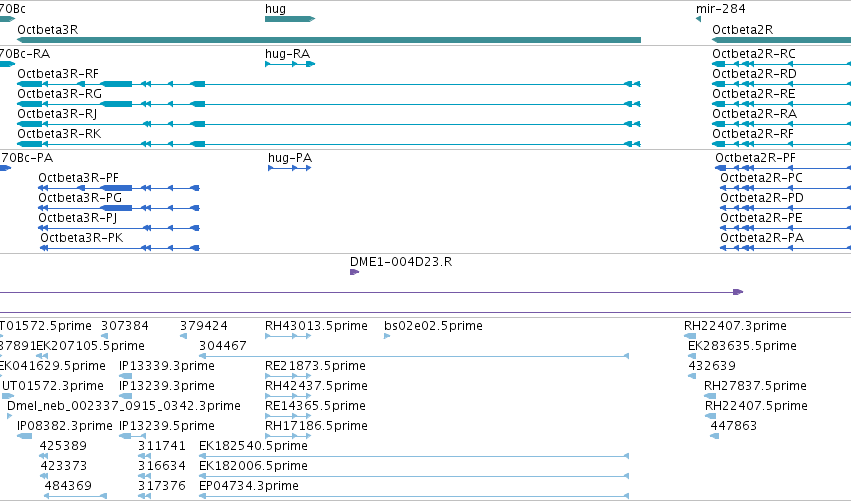Select protein Octbeta3R-PG label
This screenshot has width=851, height=501.
tap(80, 198)
